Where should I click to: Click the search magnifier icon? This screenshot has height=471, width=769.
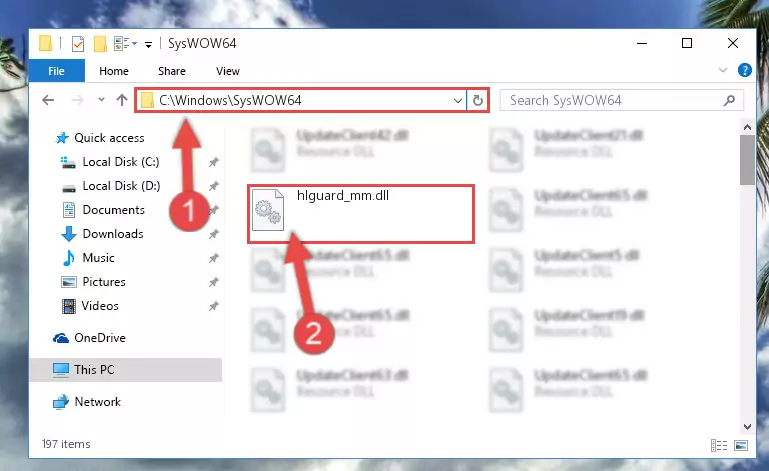729,101
